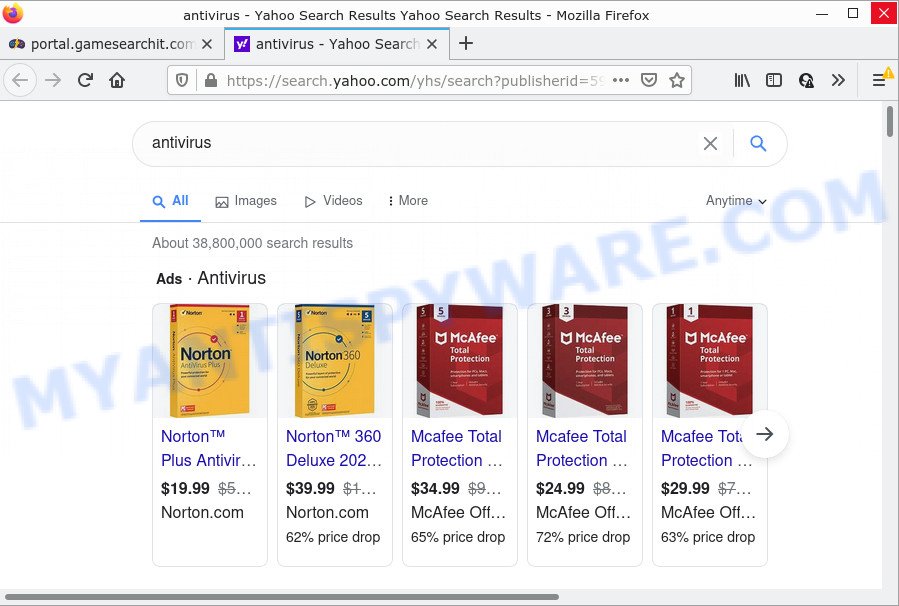Select the All results tab
The image size is (899, 606).
tap(170, 201)
